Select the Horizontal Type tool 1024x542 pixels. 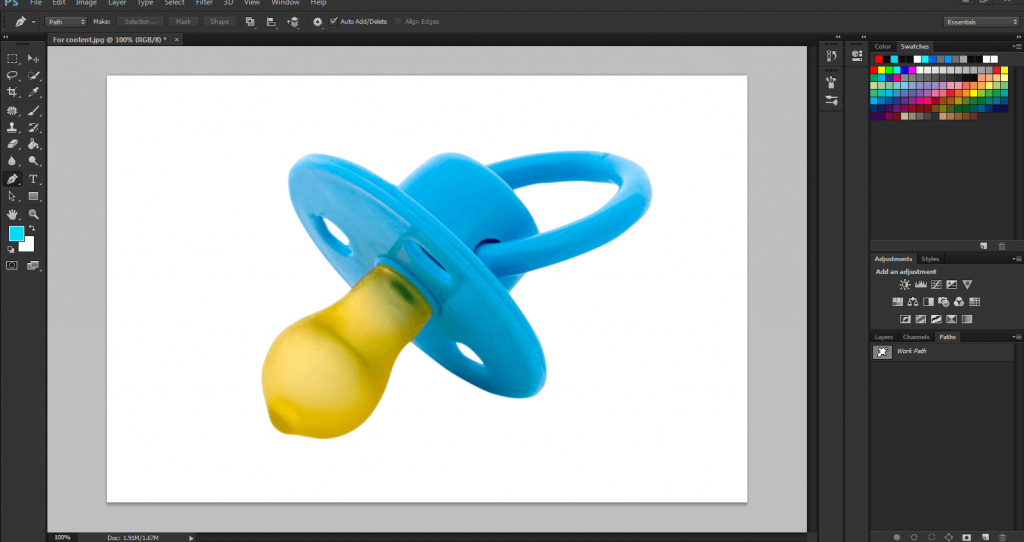33,179
